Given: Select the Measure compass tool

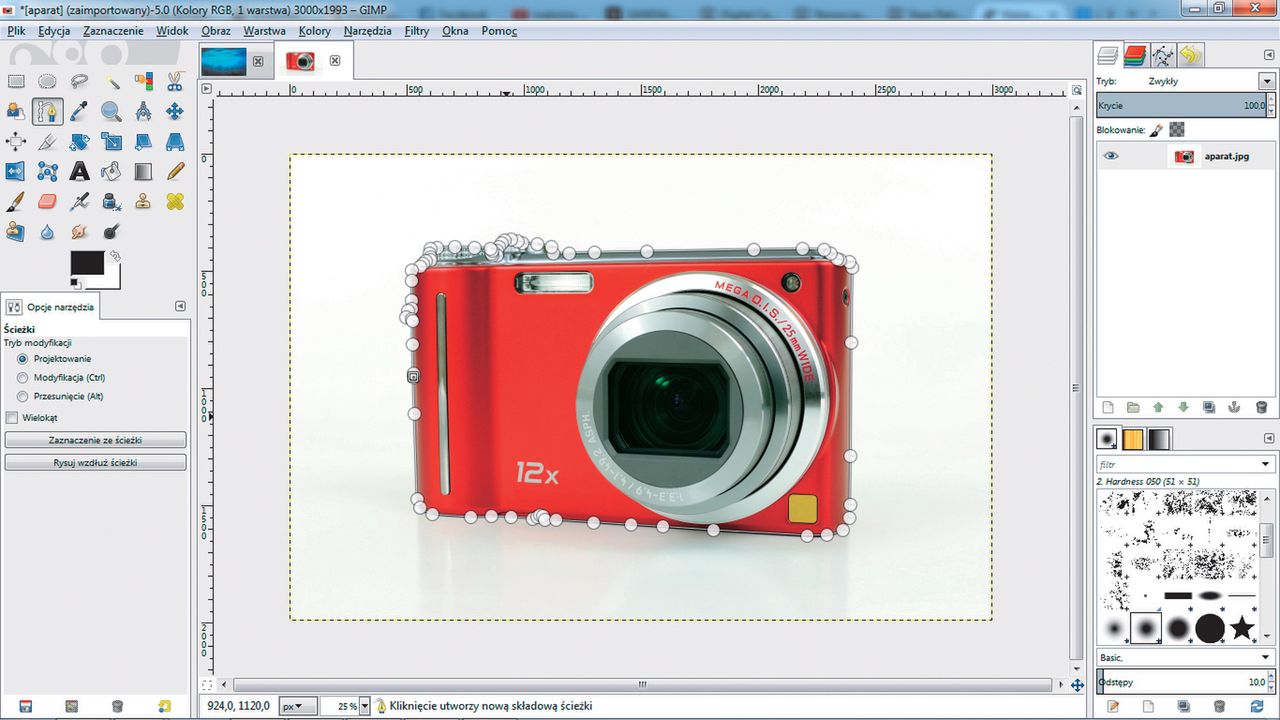Looking at the screenshot, I should click(x=143, y=111).
